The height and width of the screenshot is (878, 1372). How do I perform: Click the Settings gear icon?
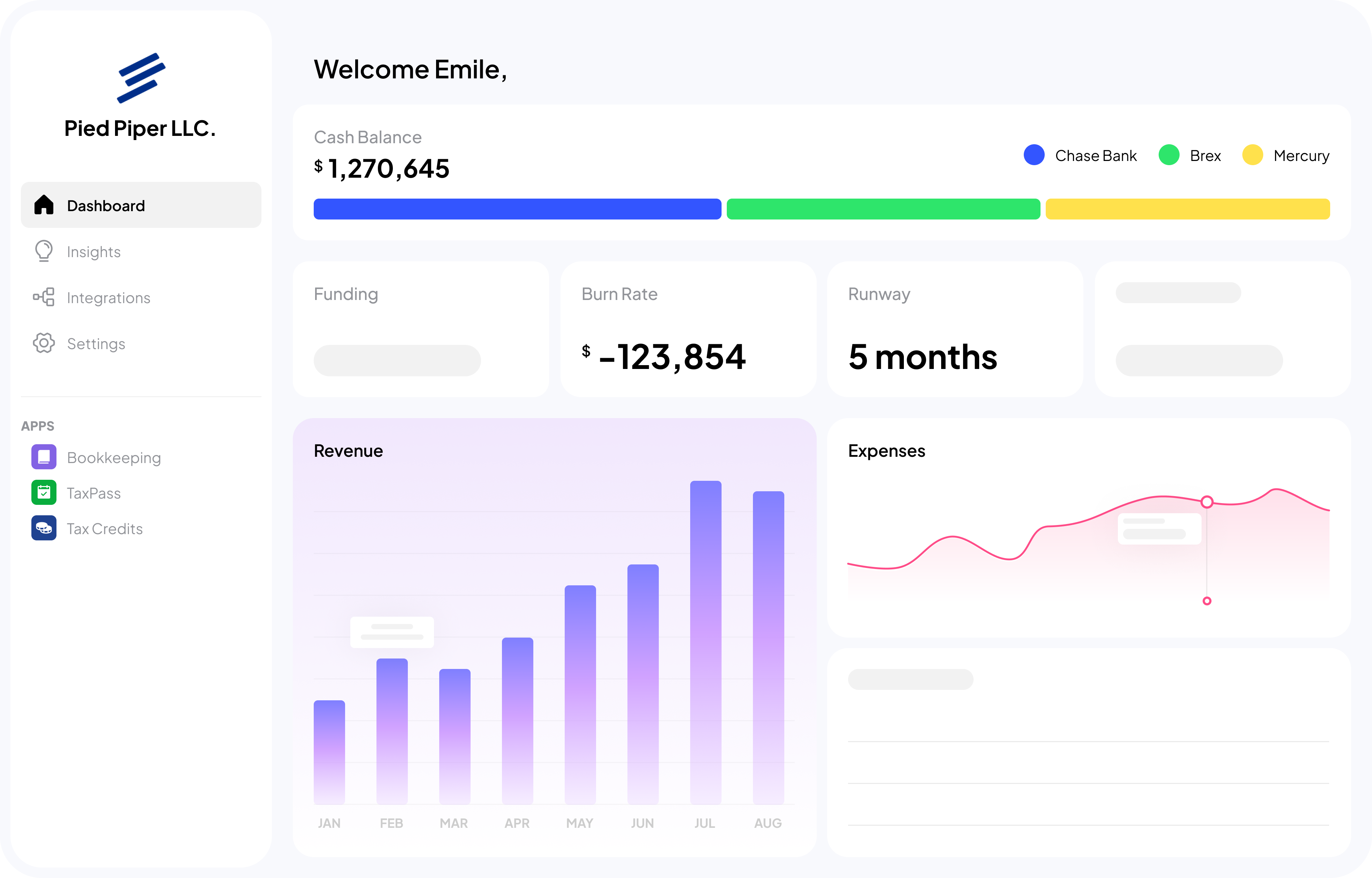[x=44, y=342]
